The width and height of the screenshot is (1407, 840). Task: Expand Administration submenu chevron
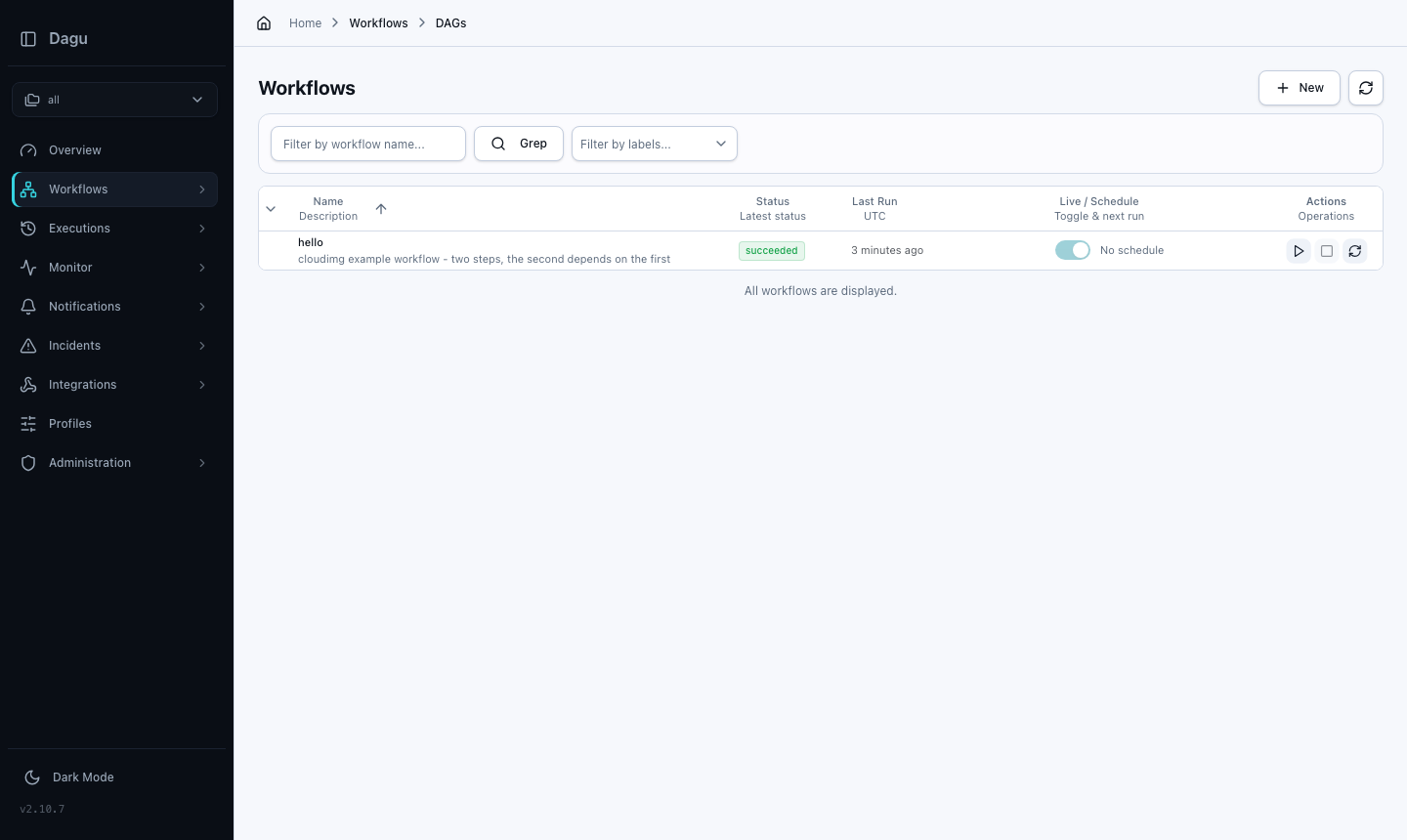pyautogui.click(x=202, y=463)
